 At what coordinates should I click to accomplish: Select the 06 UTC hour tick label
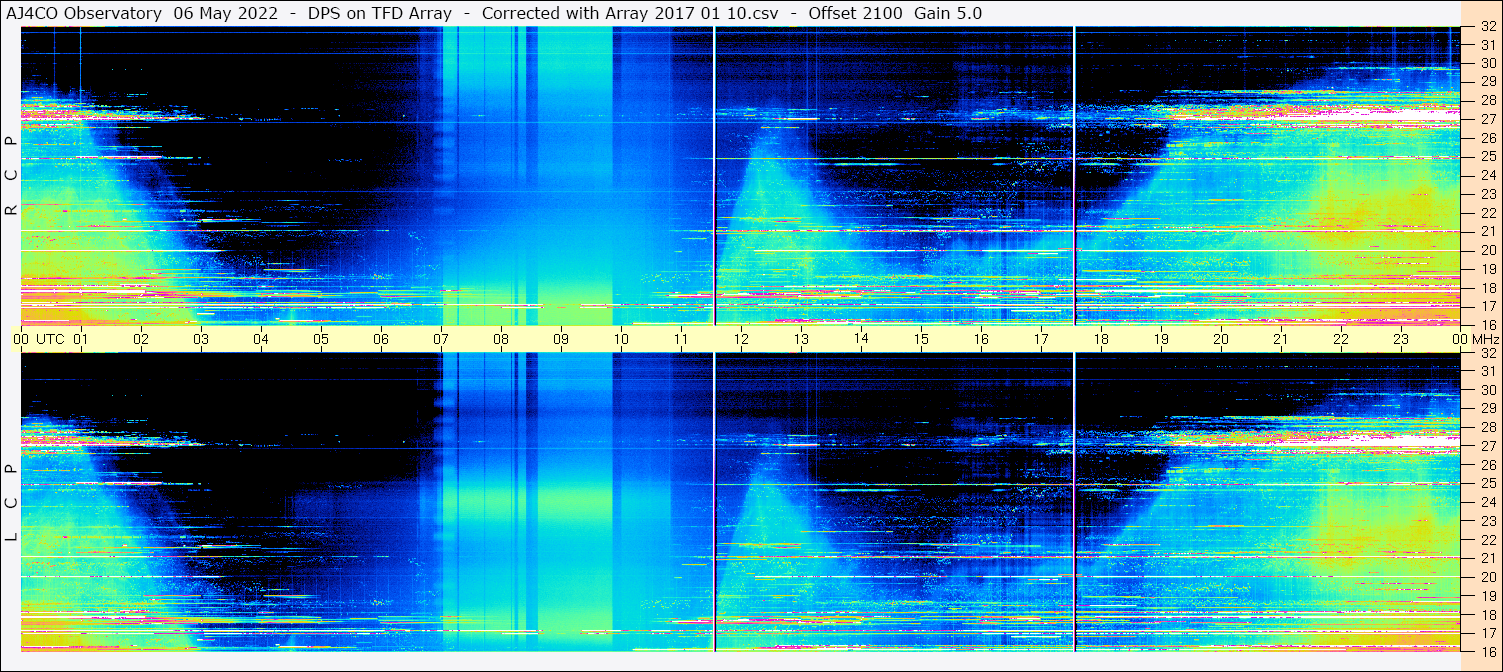381,339
